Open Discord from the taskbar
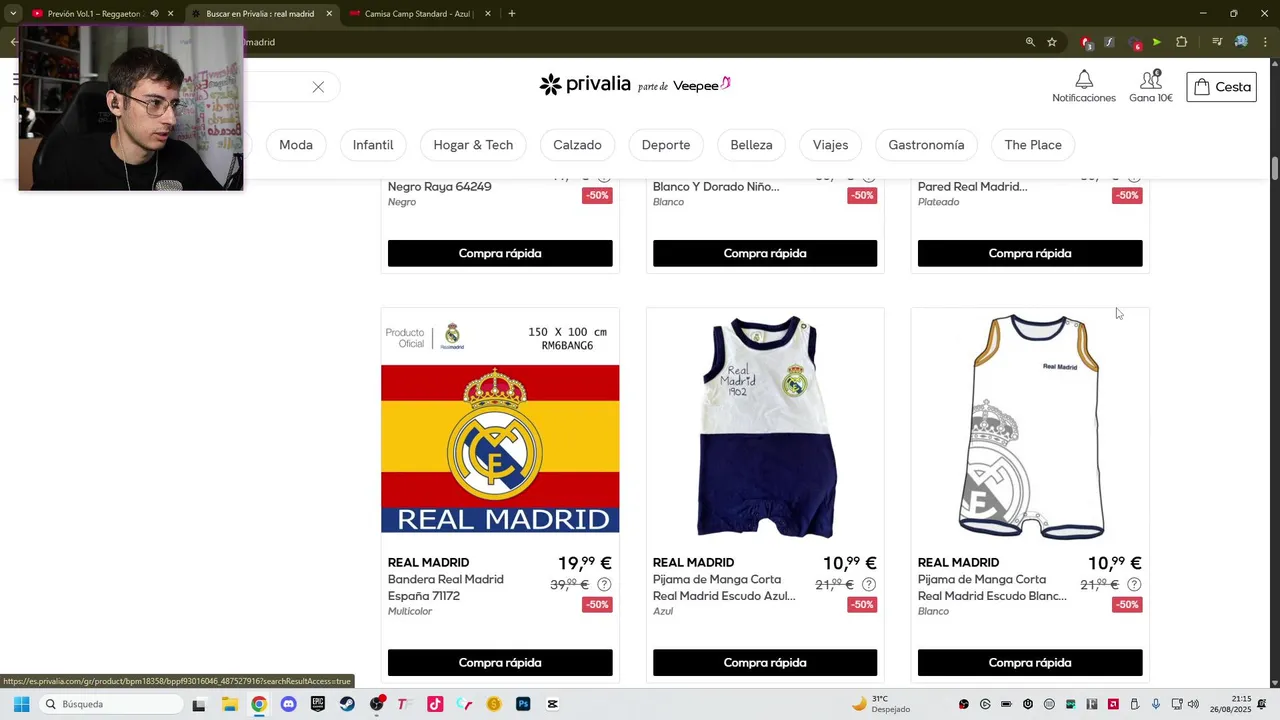The image size is (1280, 720). point(288,704)
